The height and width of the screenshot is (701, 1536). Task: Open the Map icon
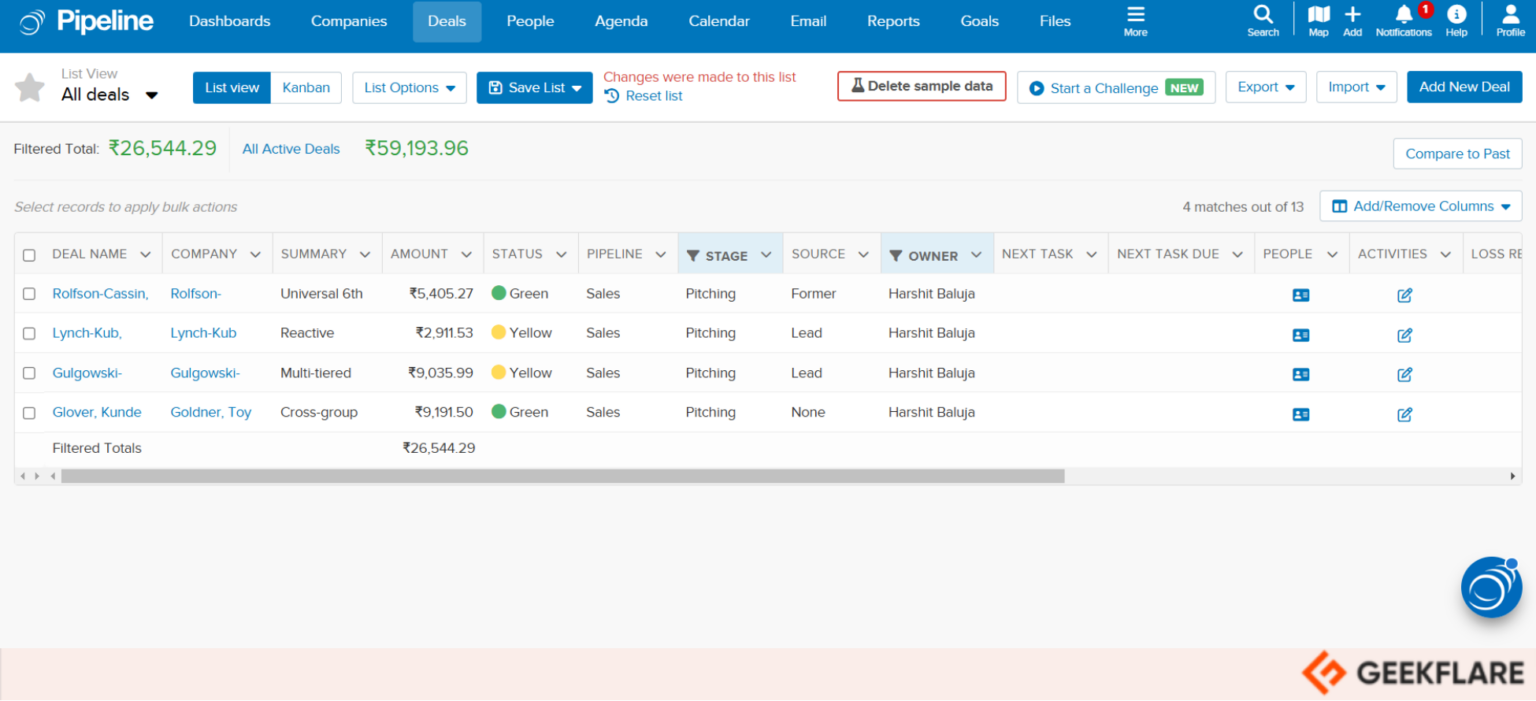click(x=1319, y=21)
